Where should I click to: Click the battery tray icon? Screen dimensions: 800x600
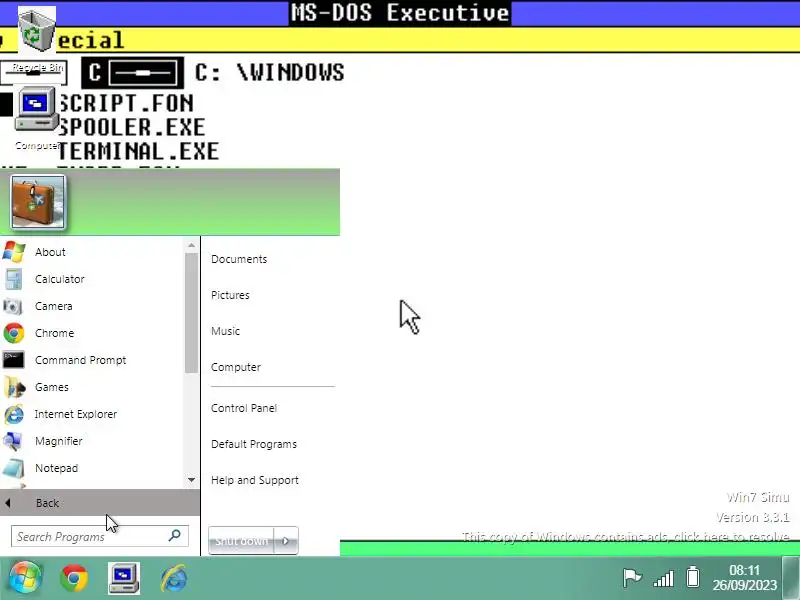693,577
